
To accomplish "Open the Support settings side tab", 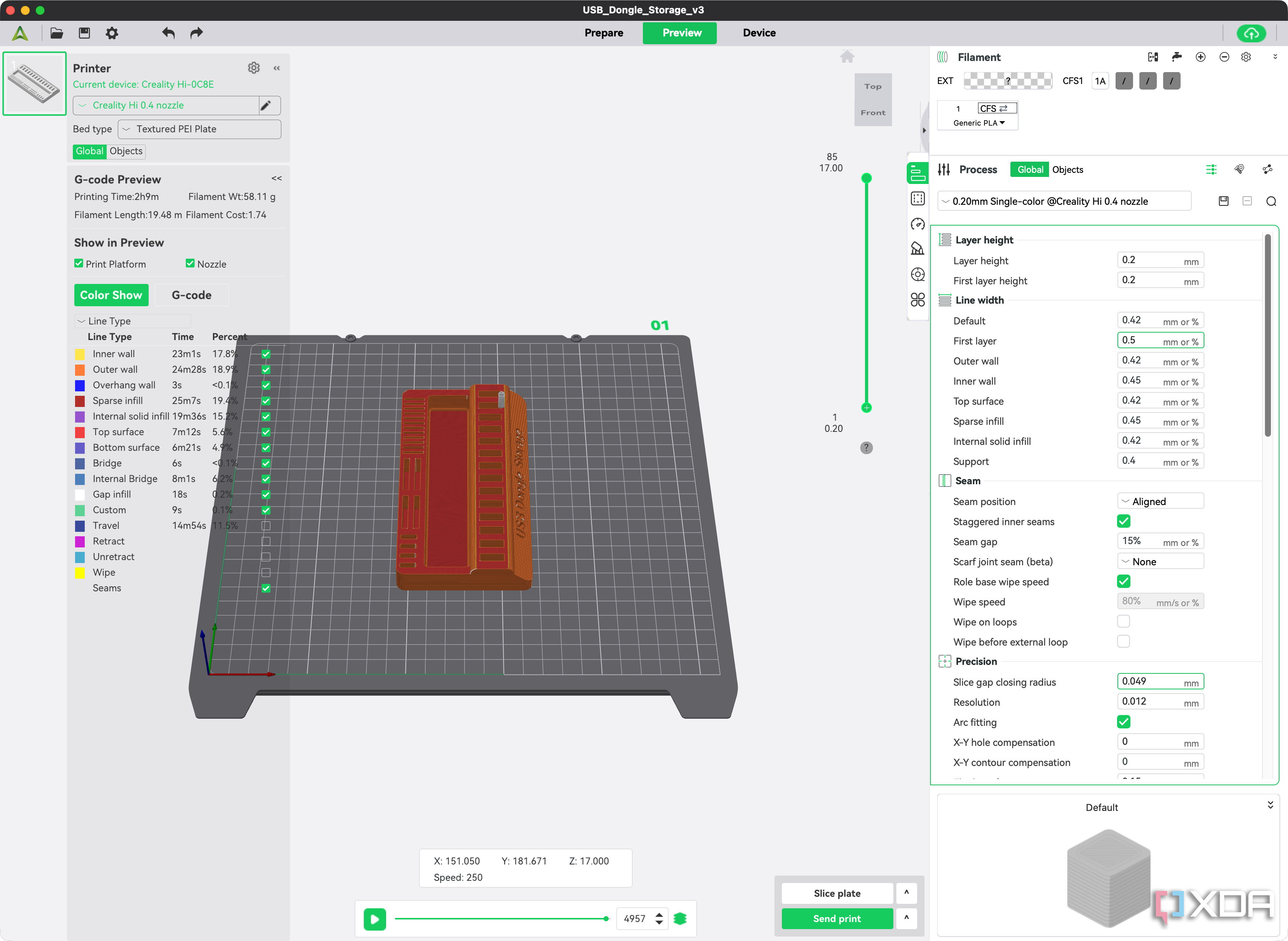I will [x=918, y=249].
